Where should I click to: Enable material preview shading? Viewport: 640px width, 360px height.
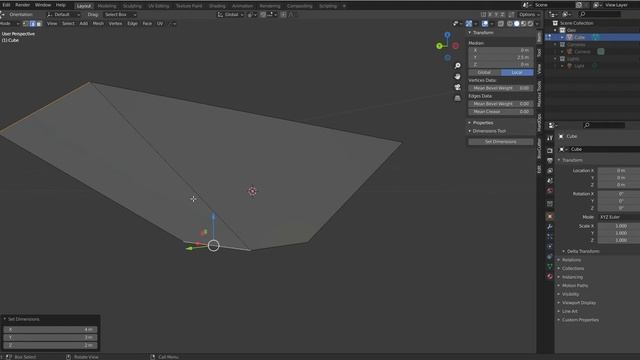(524, 24)
